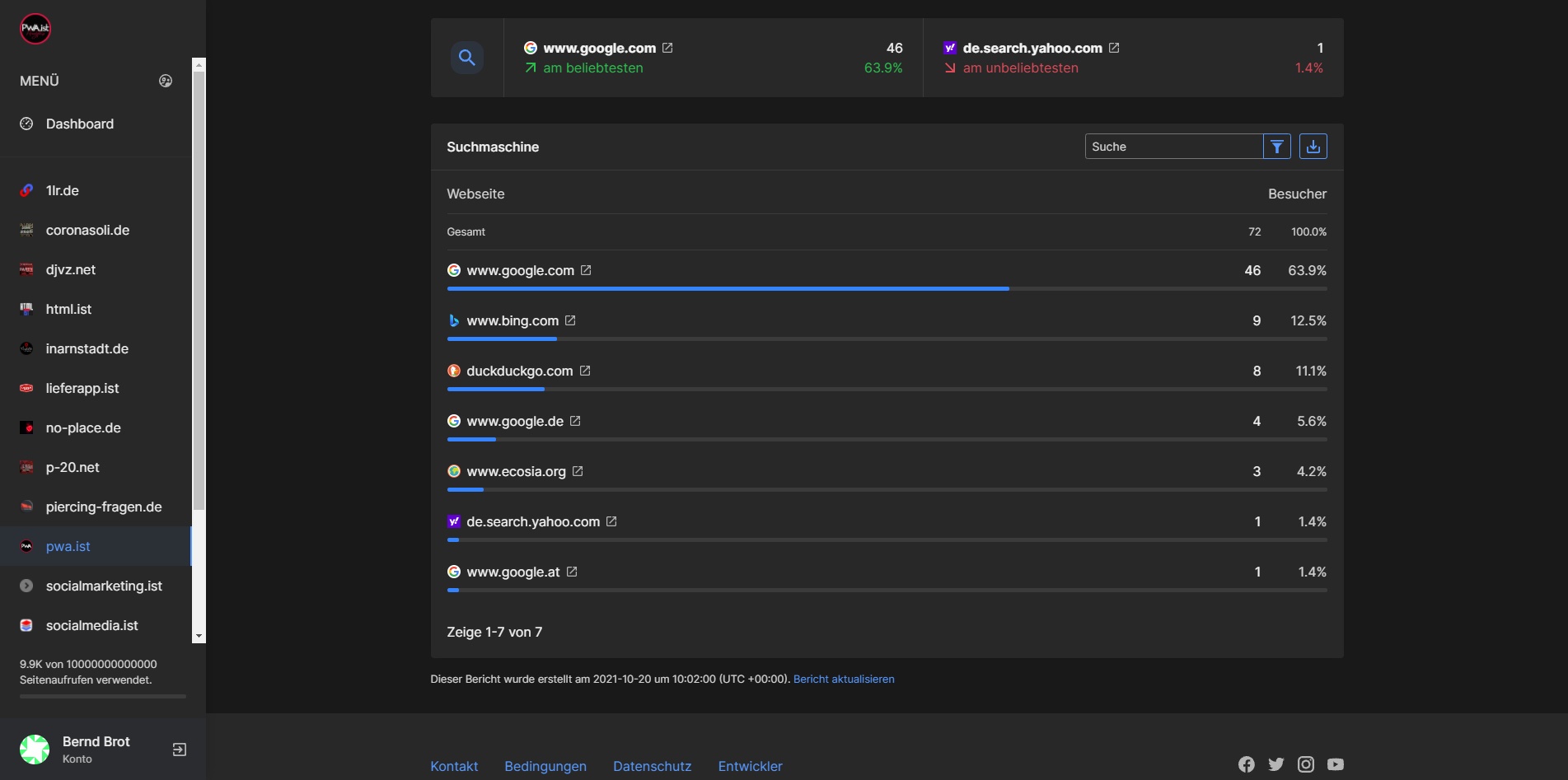Viewport: 1568px width, 780px height.
Task: Click the Bericht aktualisieren link
Action: (x=843, y=679)
